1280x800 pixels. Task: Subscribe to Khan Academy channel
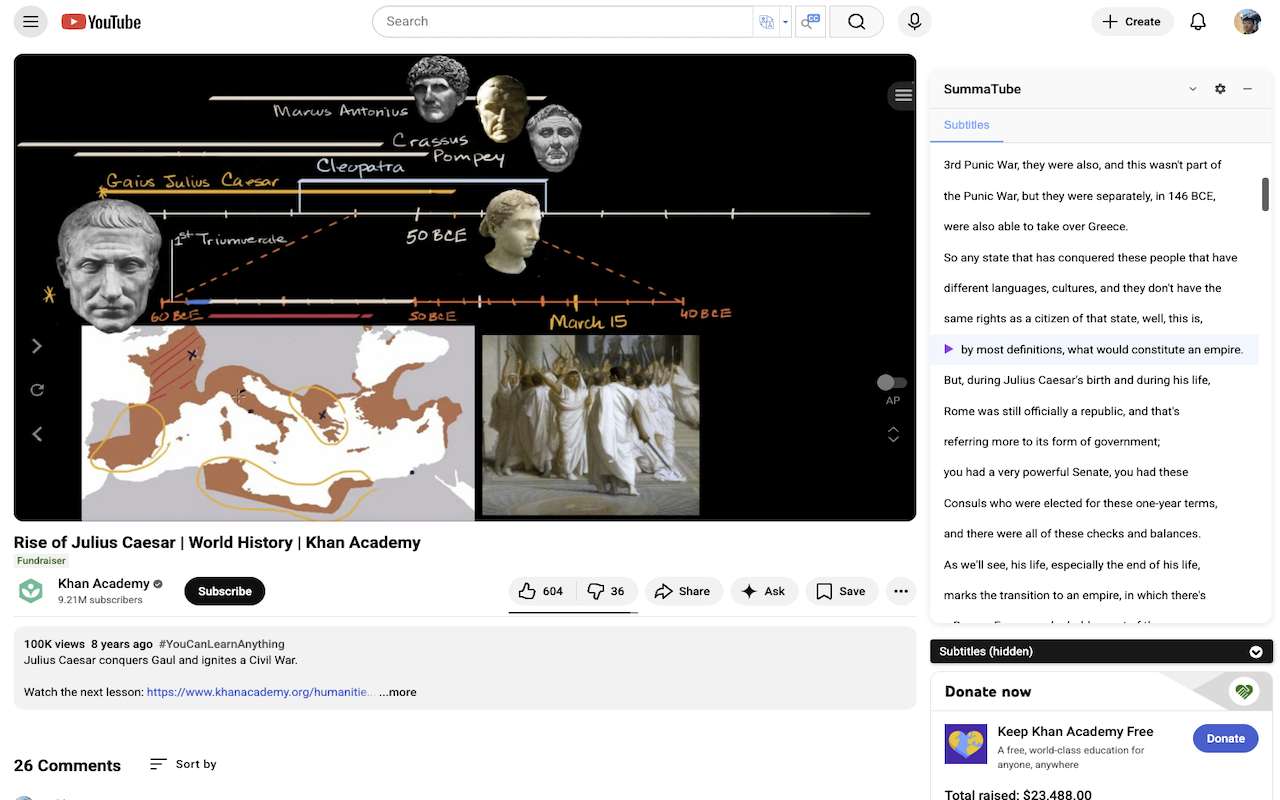(224, 591)
